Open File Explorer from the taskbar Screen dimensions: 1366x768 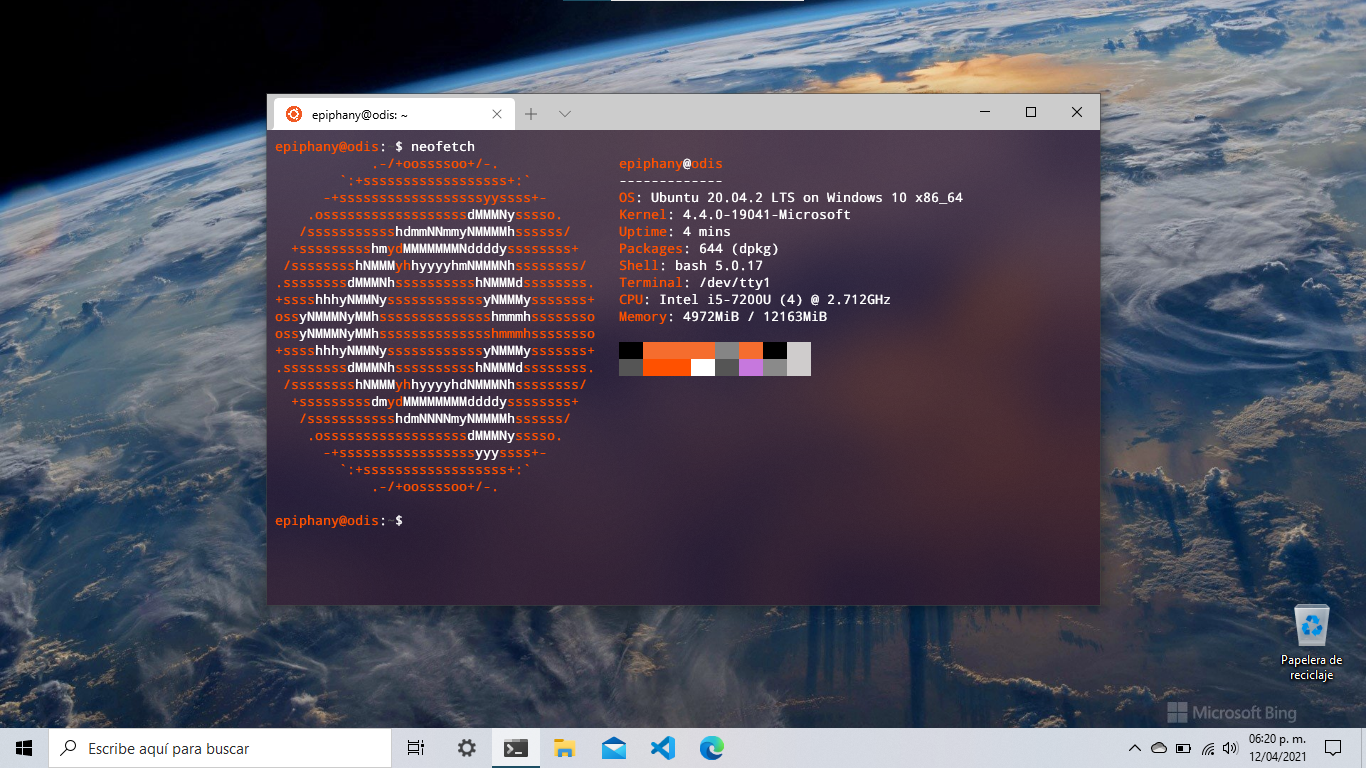(x=565, y=748)
